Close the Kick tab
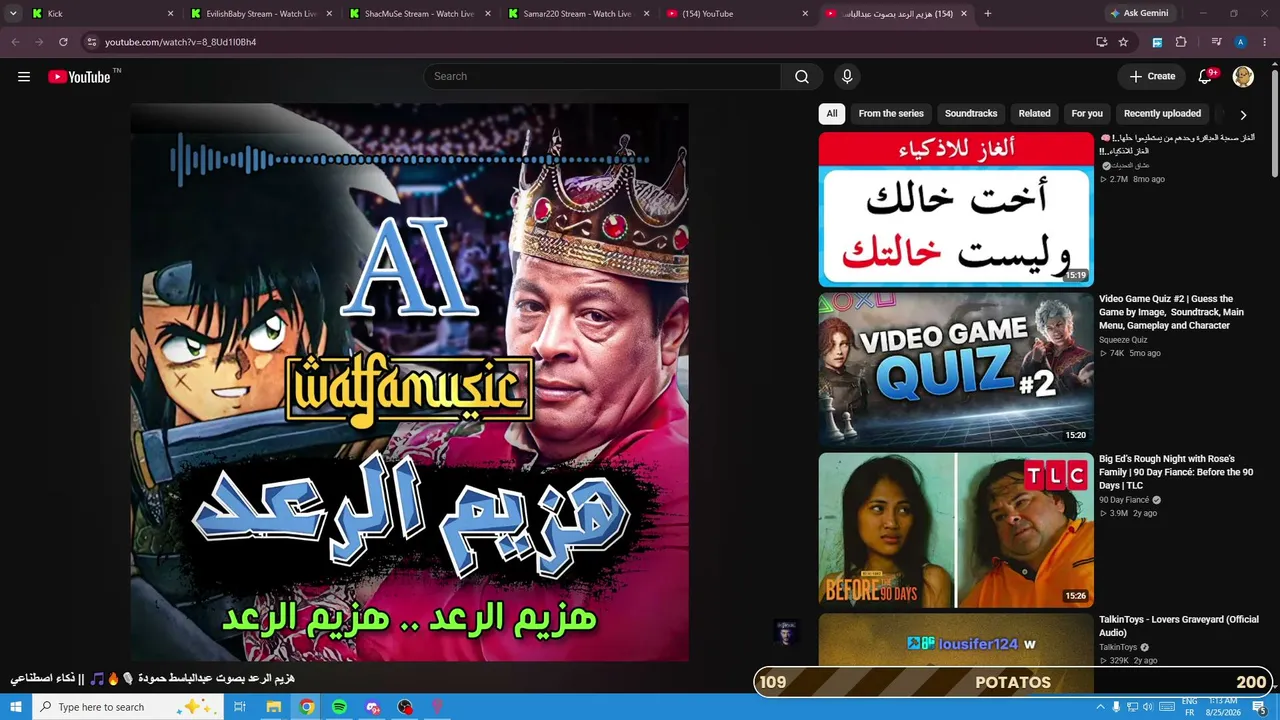 point(170,14)
